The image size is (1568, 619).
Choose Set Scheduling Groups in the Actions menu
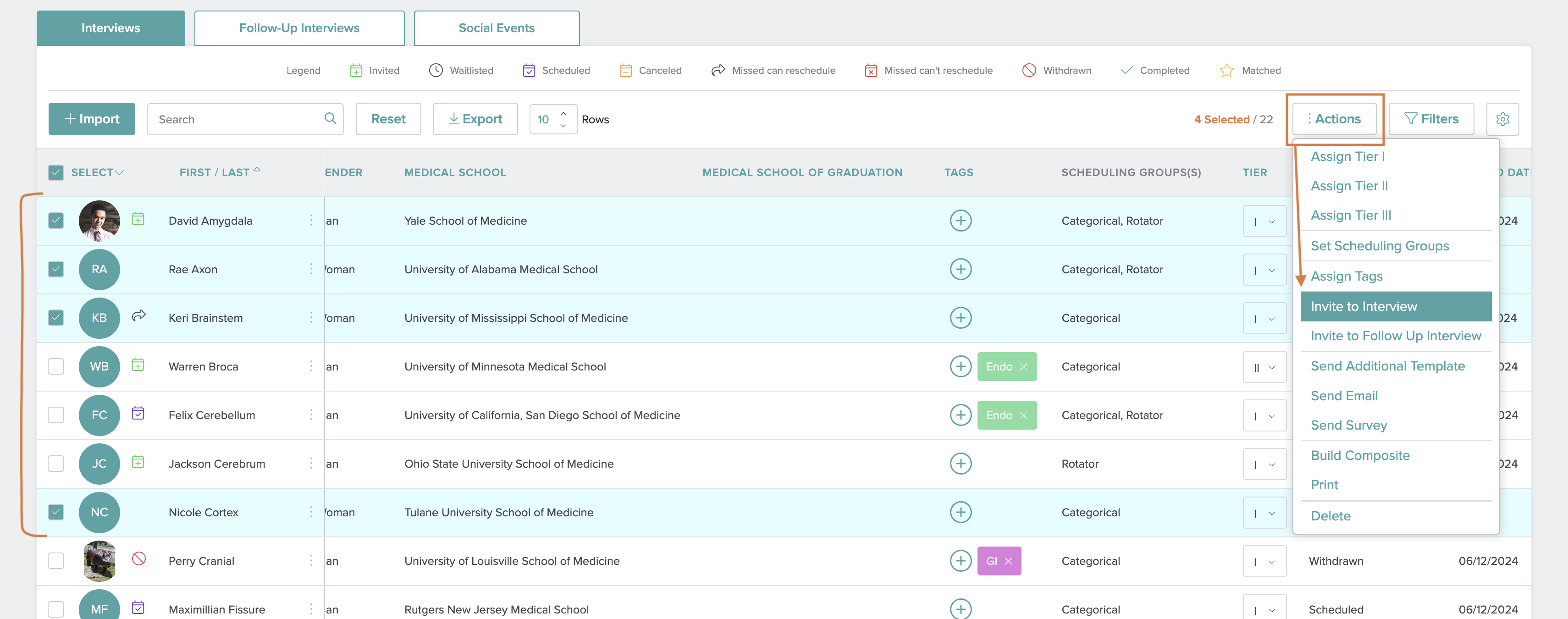tap(1379, 246)
